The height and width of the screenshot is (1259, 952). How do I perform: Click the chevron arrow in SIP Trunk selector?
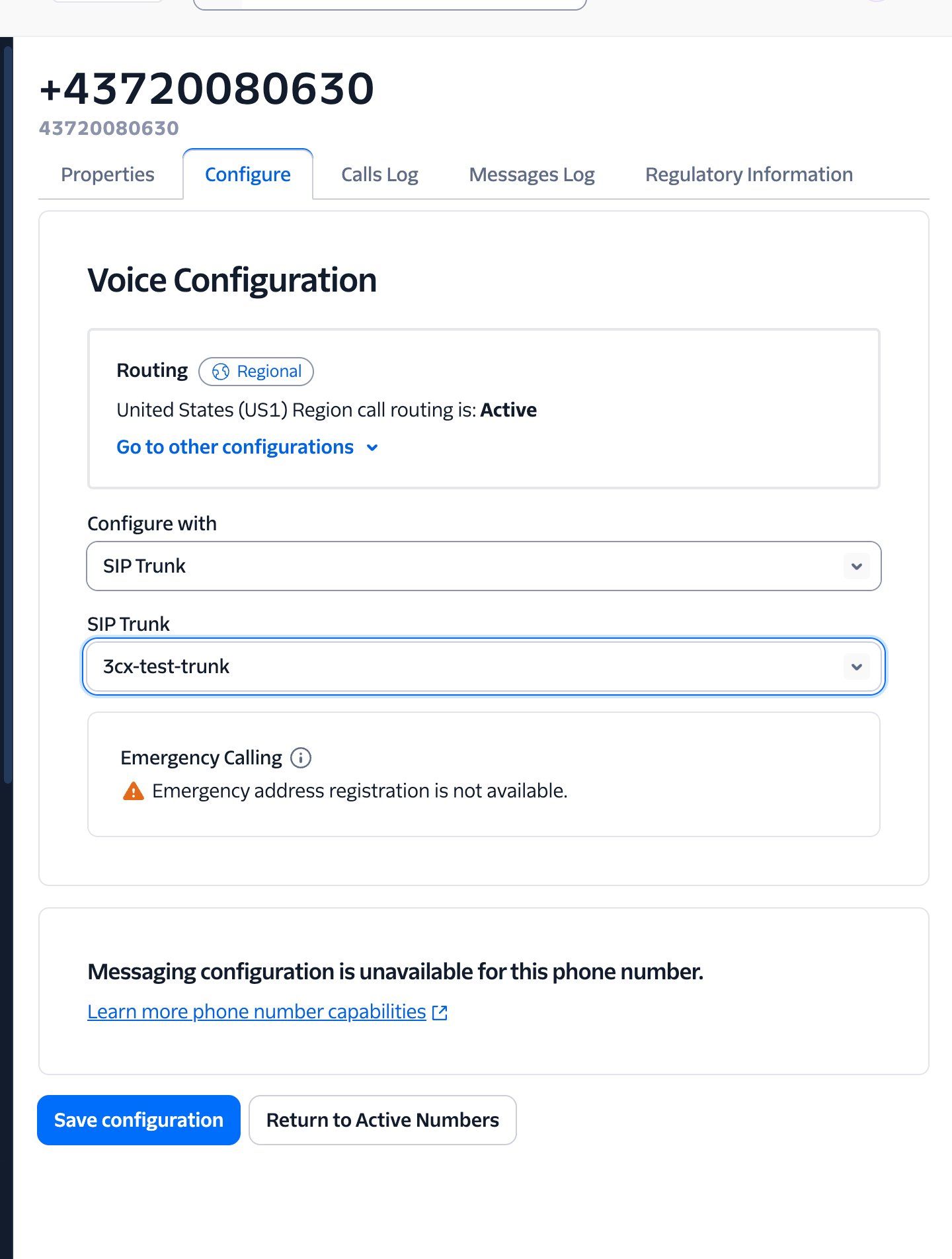click(857, 667)
